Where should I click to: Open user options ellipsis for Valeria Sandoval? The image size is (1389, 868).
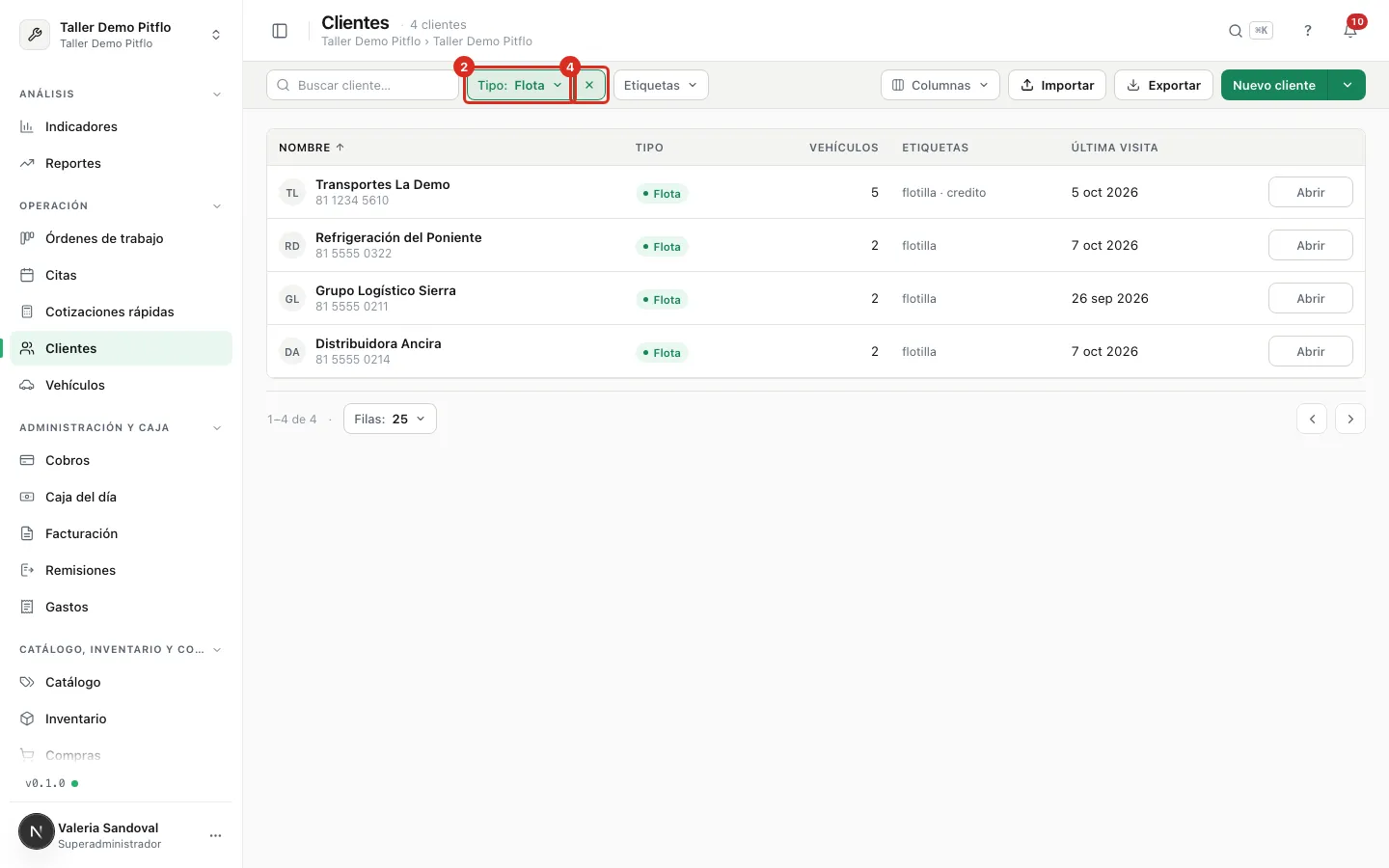pyautogui.click(x=215, y=835)
